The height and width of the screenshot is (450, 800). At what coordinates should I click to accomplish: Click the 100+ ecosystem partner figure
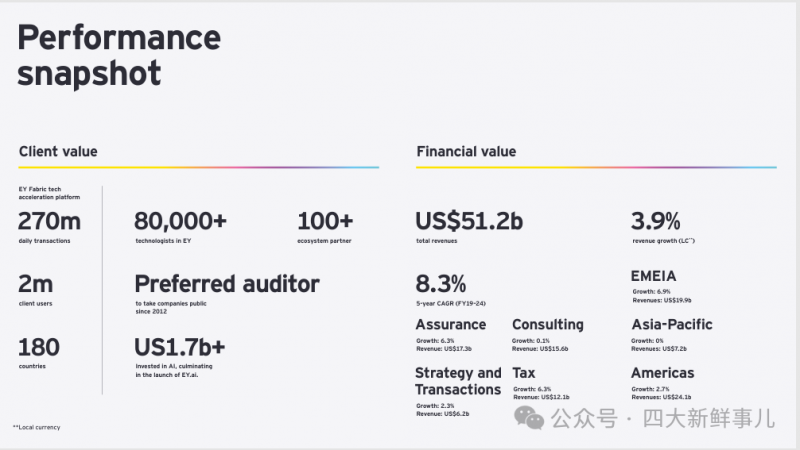click(x=325, y=221)
